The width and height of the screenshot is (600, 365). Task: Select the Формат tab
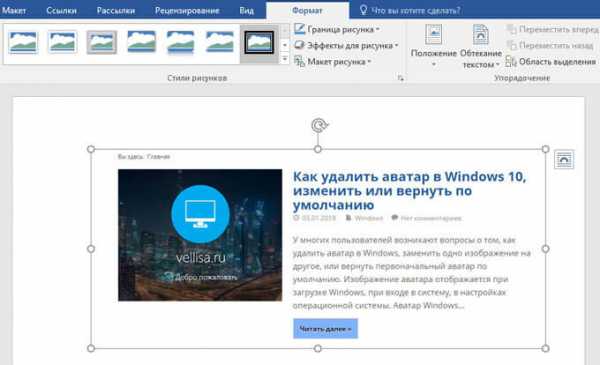(x=307, y=11)
